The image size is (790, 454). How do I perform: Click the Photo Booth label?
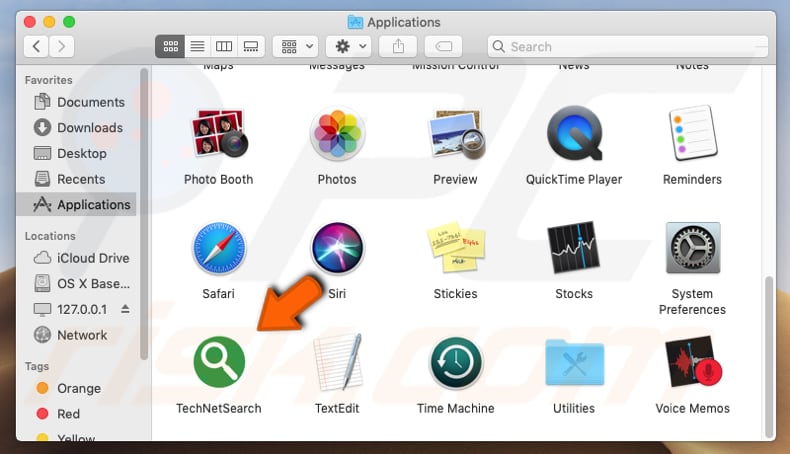(219, 179)
